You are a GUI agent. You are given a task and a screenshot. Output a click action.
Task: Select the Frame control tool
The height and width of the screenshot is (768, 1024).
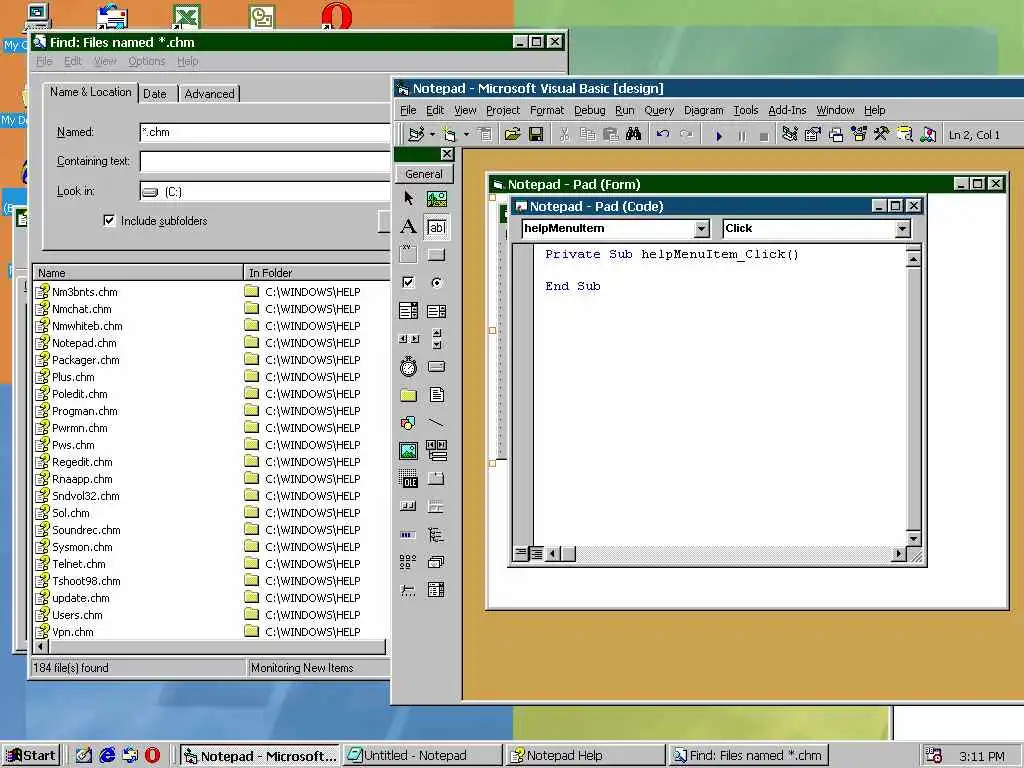point(409,255)
